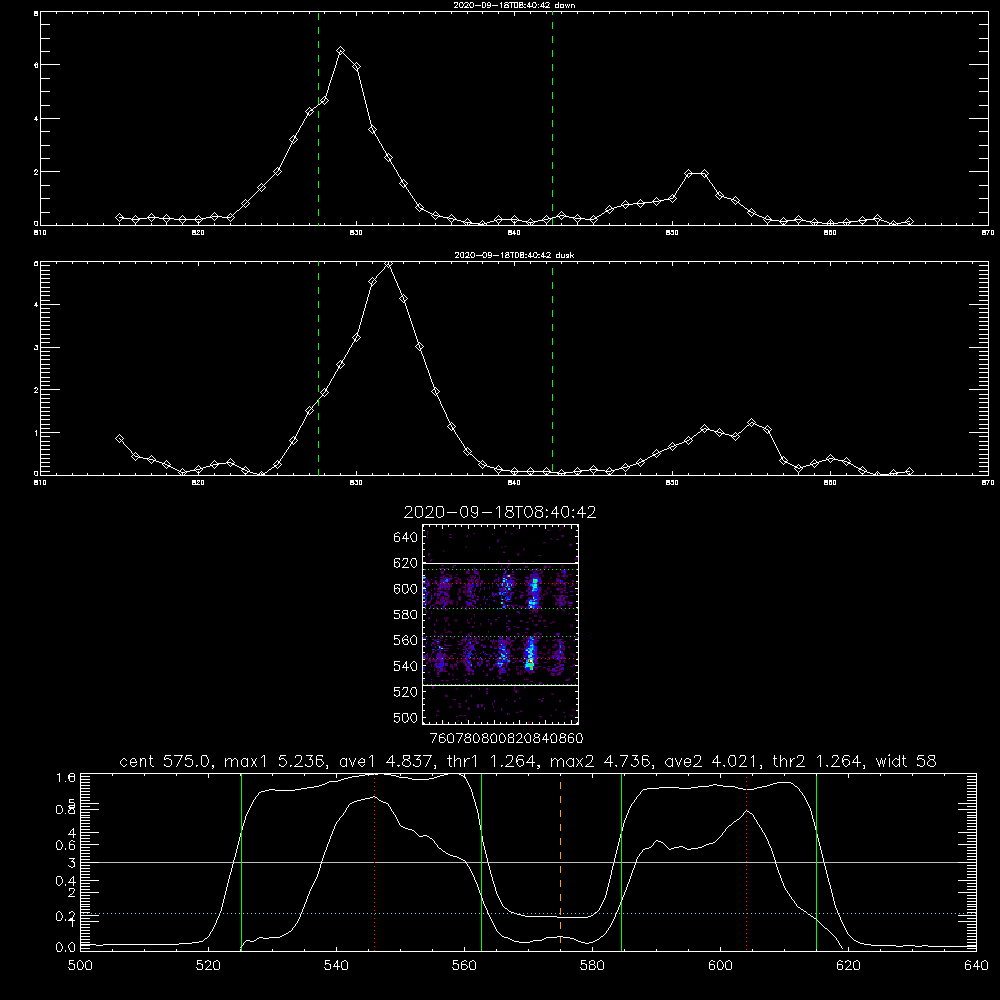Screen dimensions: 1000x1000
Task: Click the '640' label on the bottom plot x-axis
Action: click(976, 966)
